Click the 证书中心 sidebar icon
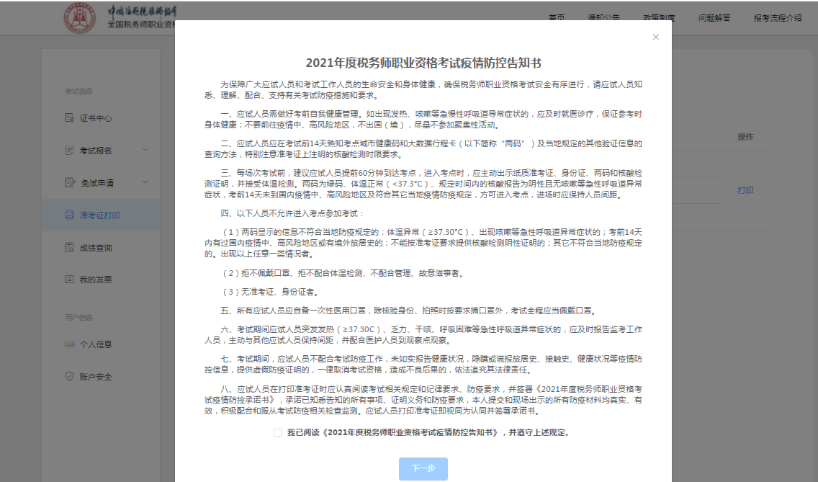 70,118
